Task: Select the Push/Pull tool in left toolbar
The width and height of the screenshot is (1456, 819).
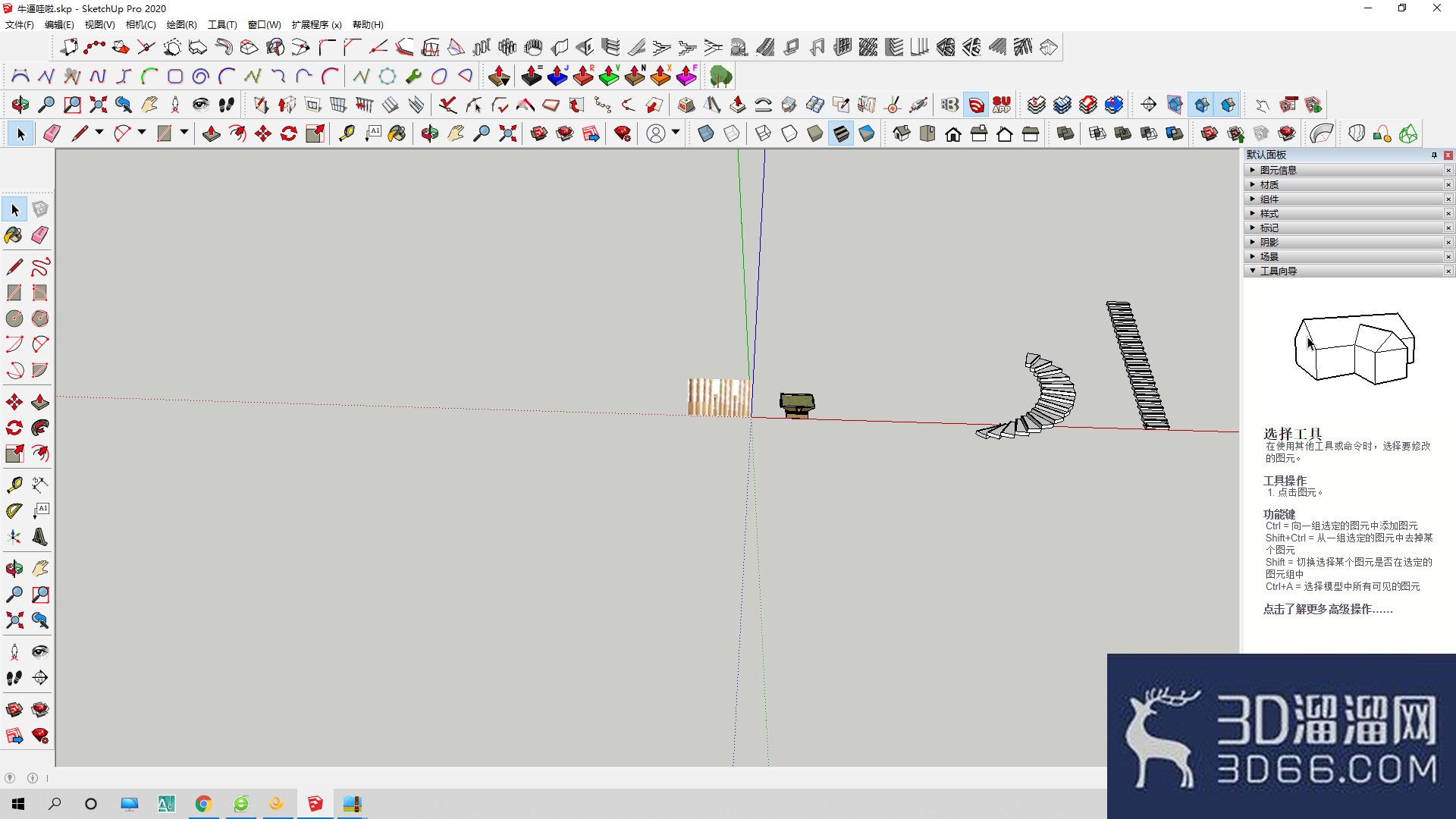Action: [40, 402]
